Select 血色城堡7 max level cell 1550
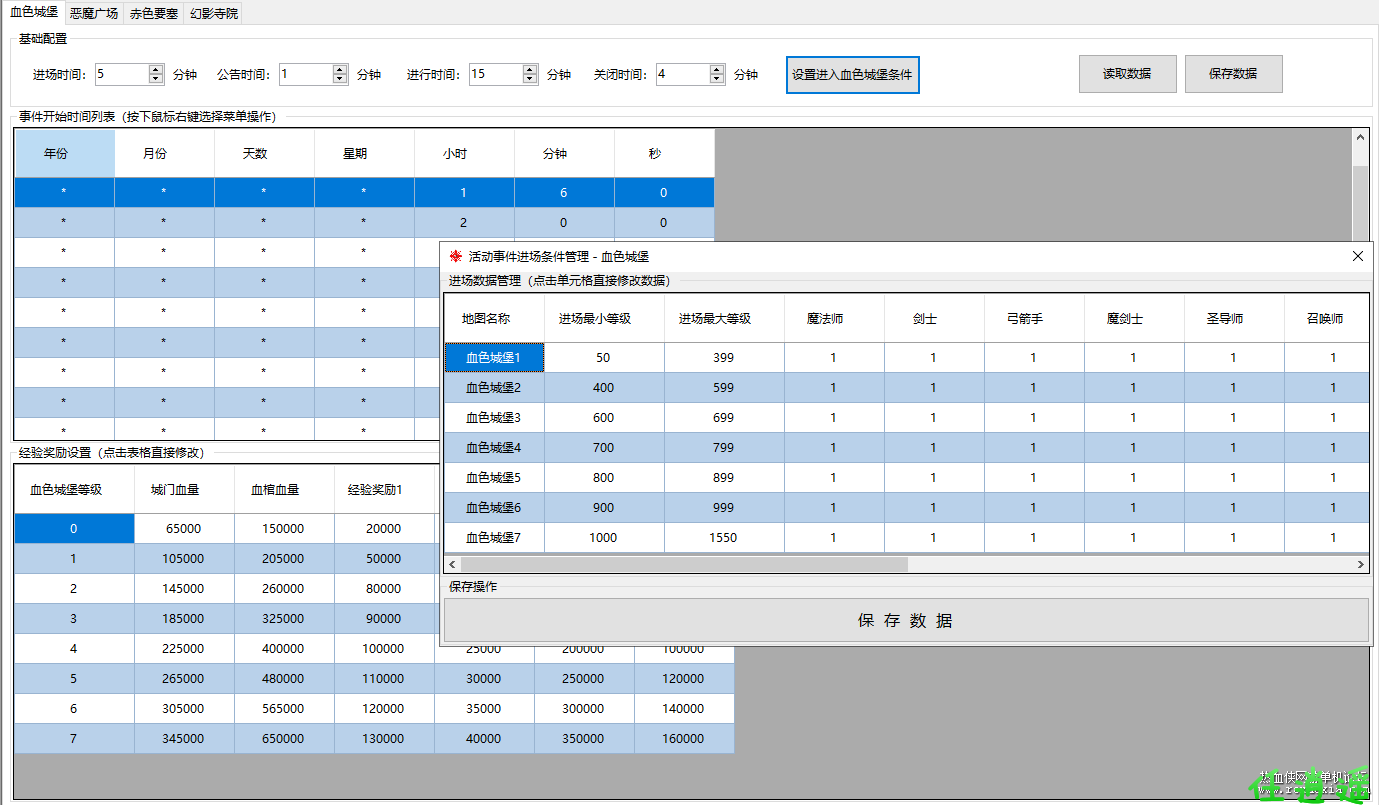Screen dimensions: 1379x805 [723, 538]
